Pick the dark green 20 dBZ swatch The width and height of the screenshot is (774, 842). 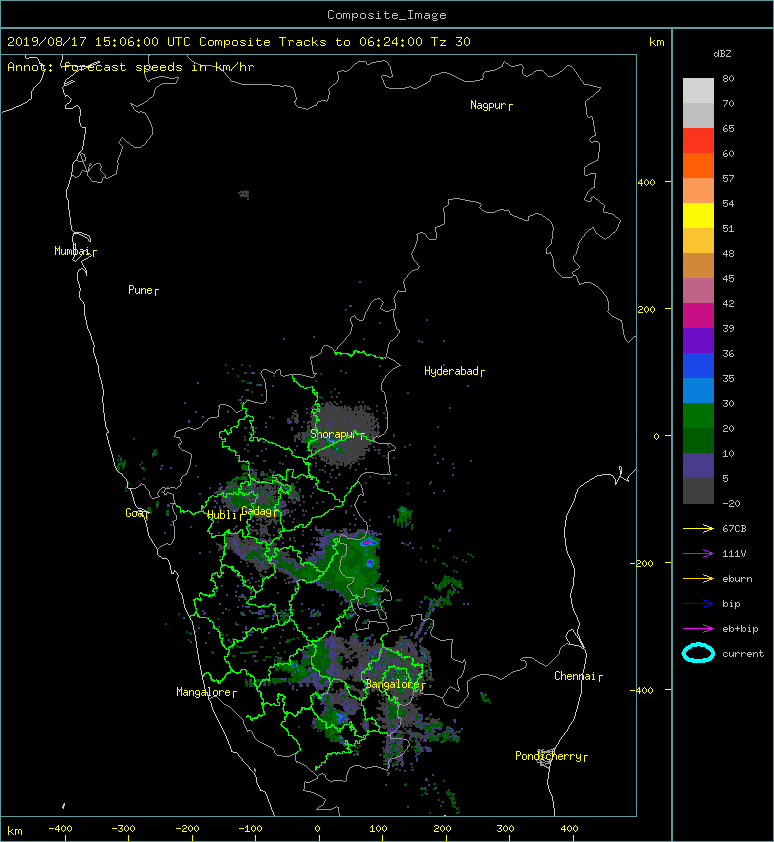point(698,440)
